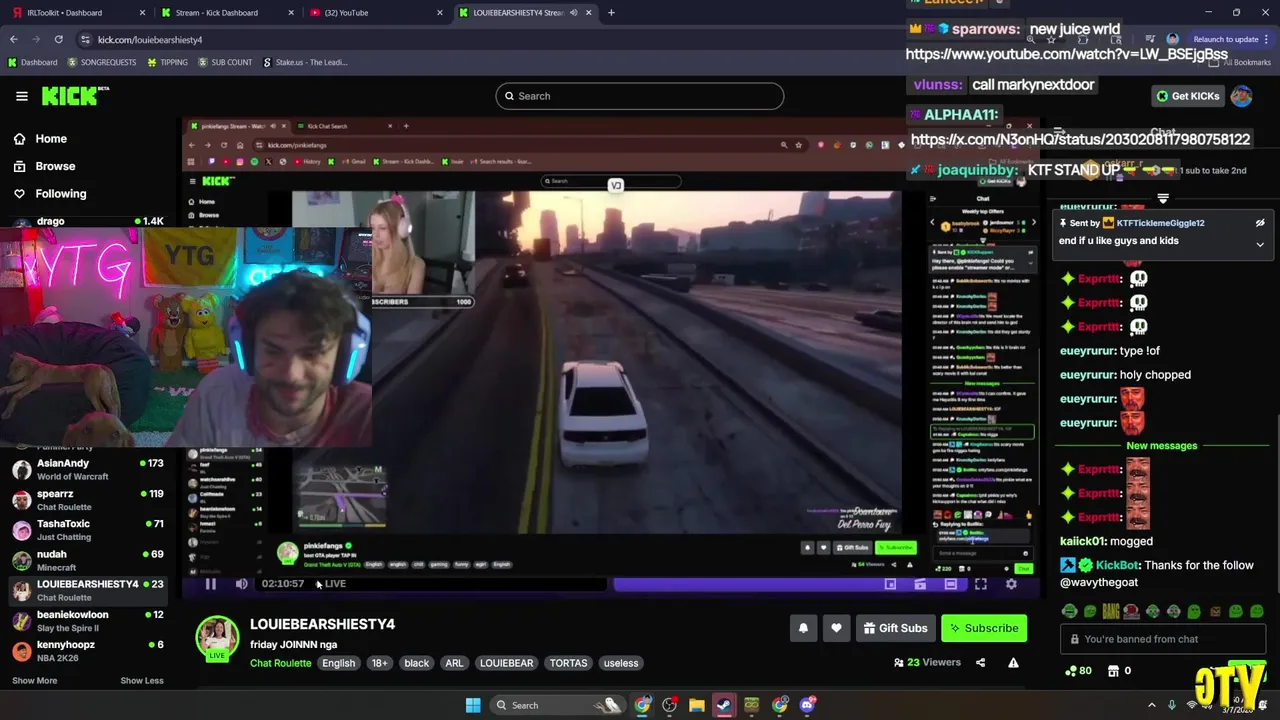The image size is (1280, 720).
Task: Click Show More in the sidebar
Action: (34, 681)
